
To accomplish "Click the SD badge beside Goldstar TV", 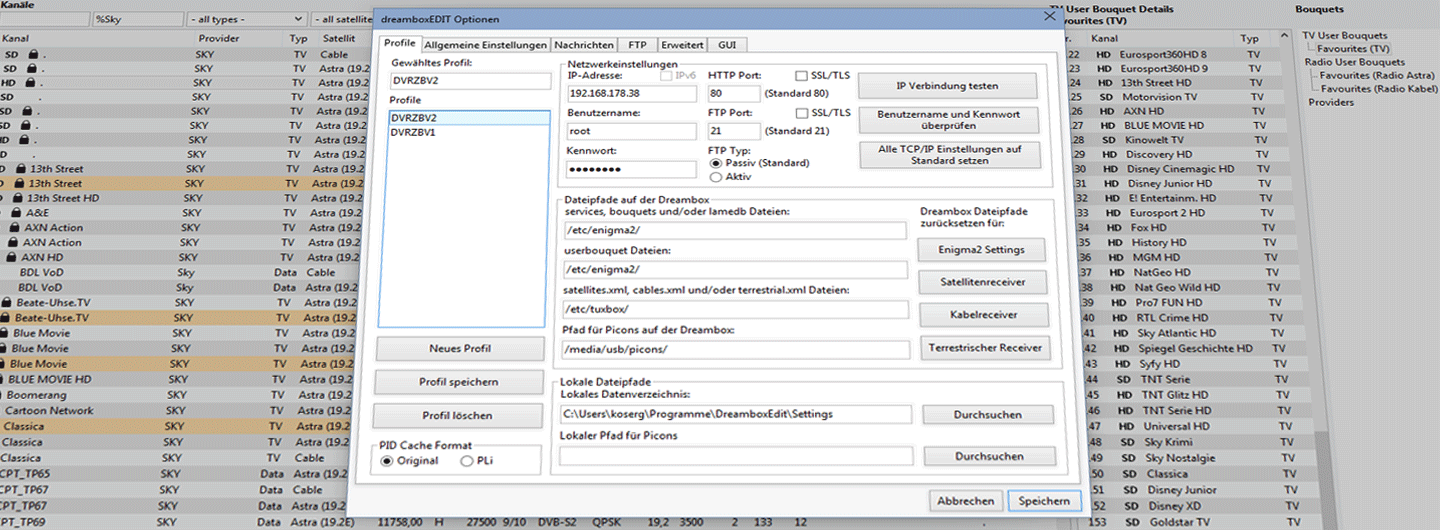I will pos(1132,521).
